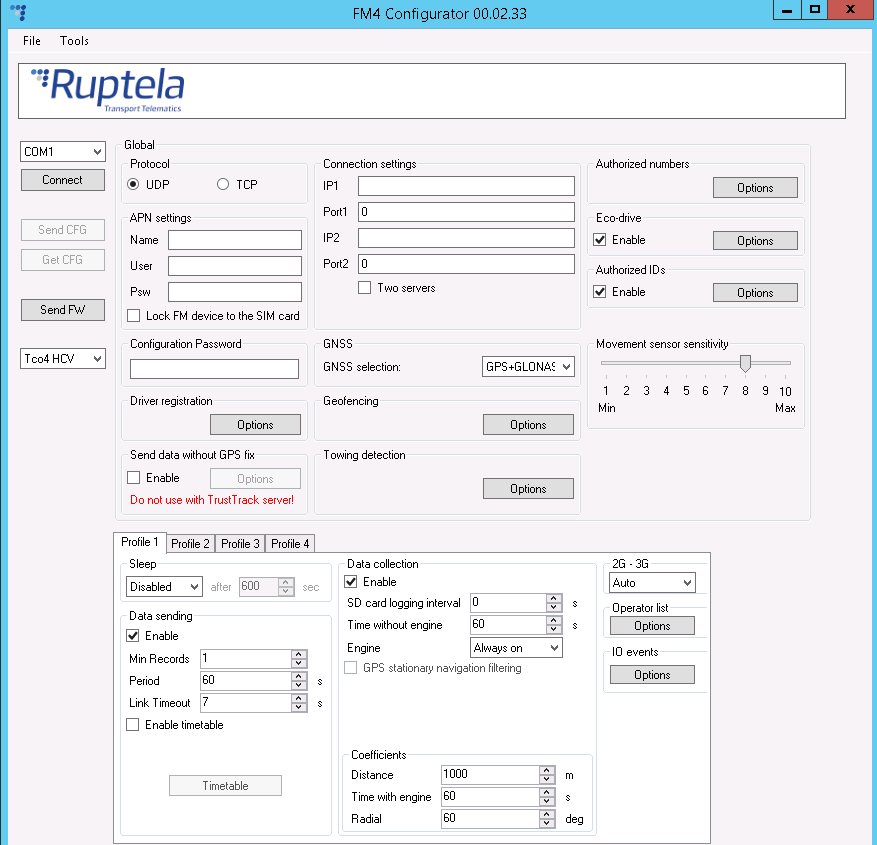Click the IP2 input field
Image resolution: width=877 pixels, height=845 pixels.
pyautogui.click(x=466, y=238)
